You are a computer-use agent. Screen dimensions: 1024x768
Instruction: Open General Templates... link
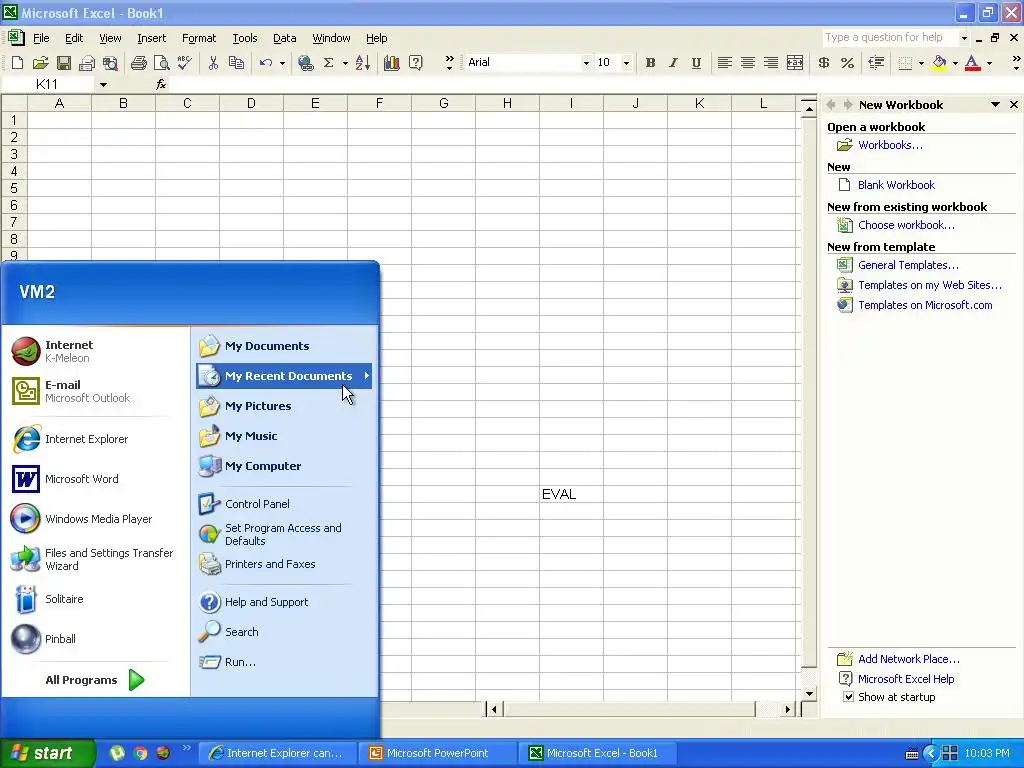tap(908, 264)
